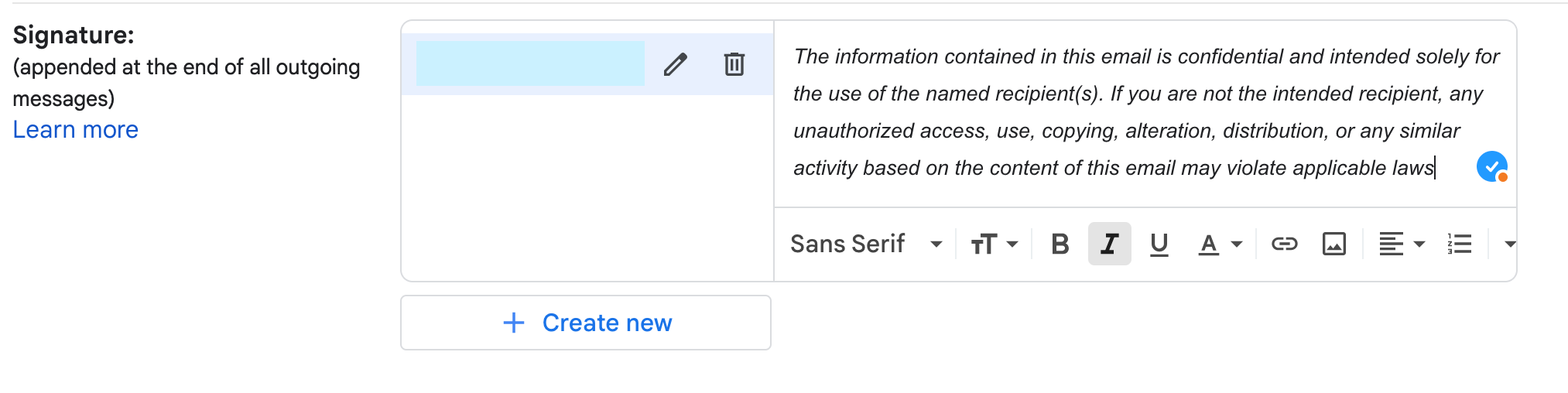
Task: Show more formatting options arrow
Action: (1509, 244)
